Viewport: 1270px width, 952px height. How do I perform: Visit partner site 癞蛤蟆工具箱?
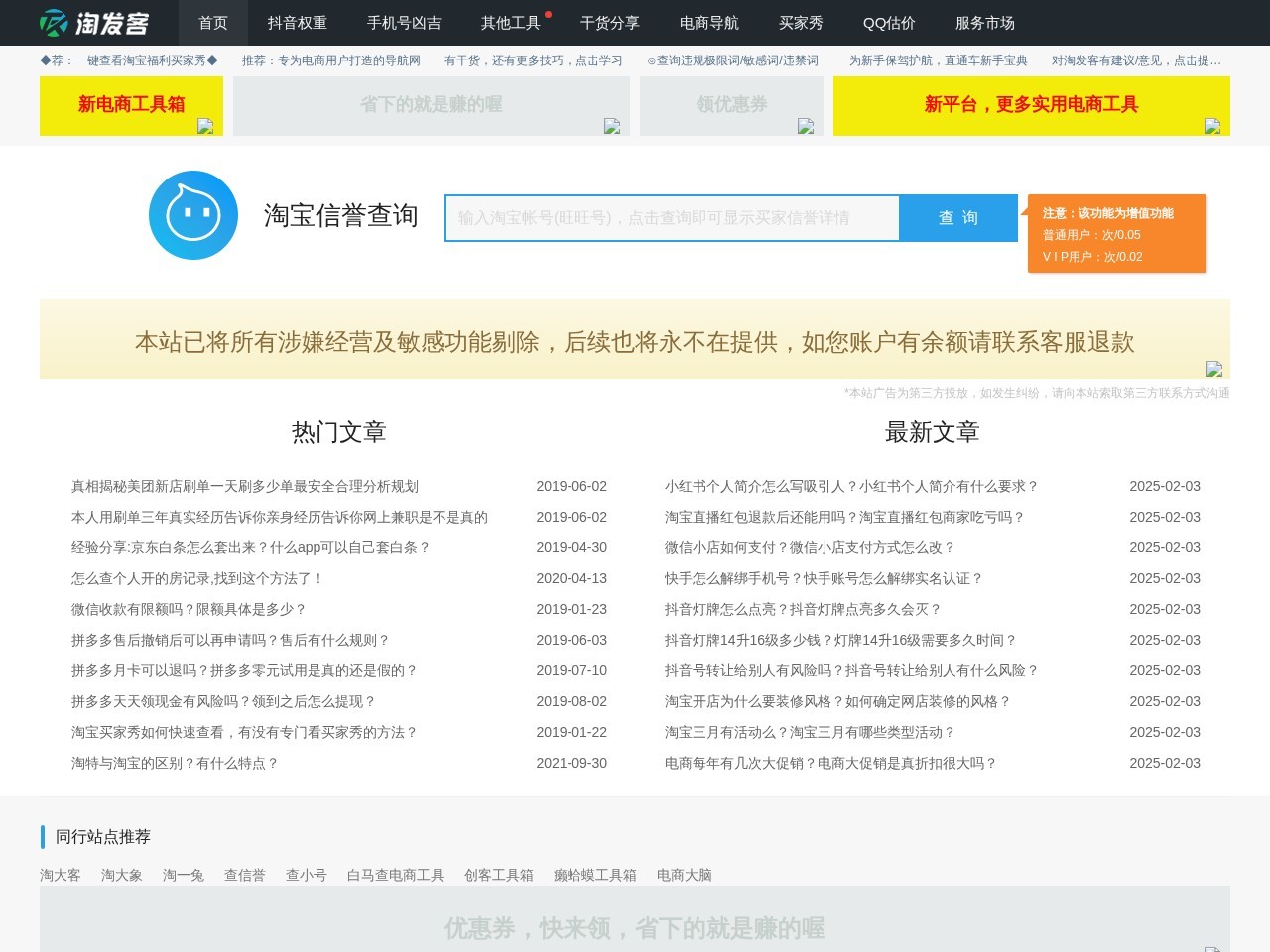[x=595, y=875]
